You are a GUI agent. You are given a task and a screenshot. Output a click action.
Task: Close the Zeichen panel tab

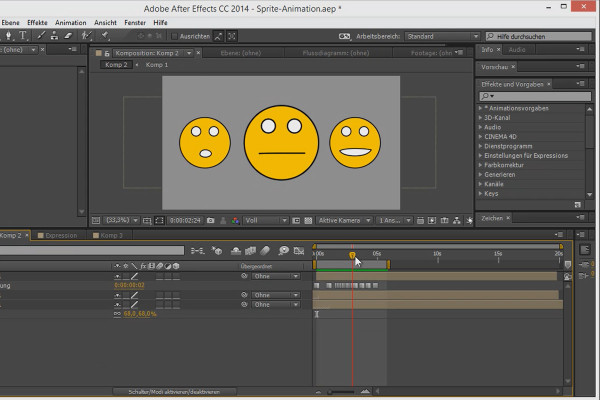508,218
